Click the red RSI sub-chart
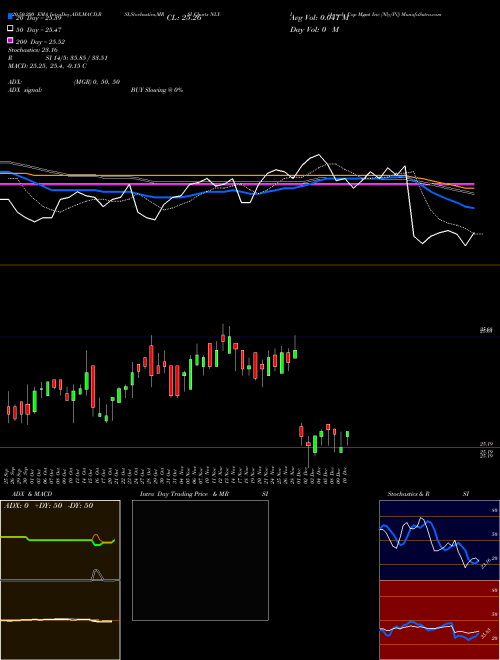Screen dimensions: 500x660 pyautogui.click(x=439, y=620)
